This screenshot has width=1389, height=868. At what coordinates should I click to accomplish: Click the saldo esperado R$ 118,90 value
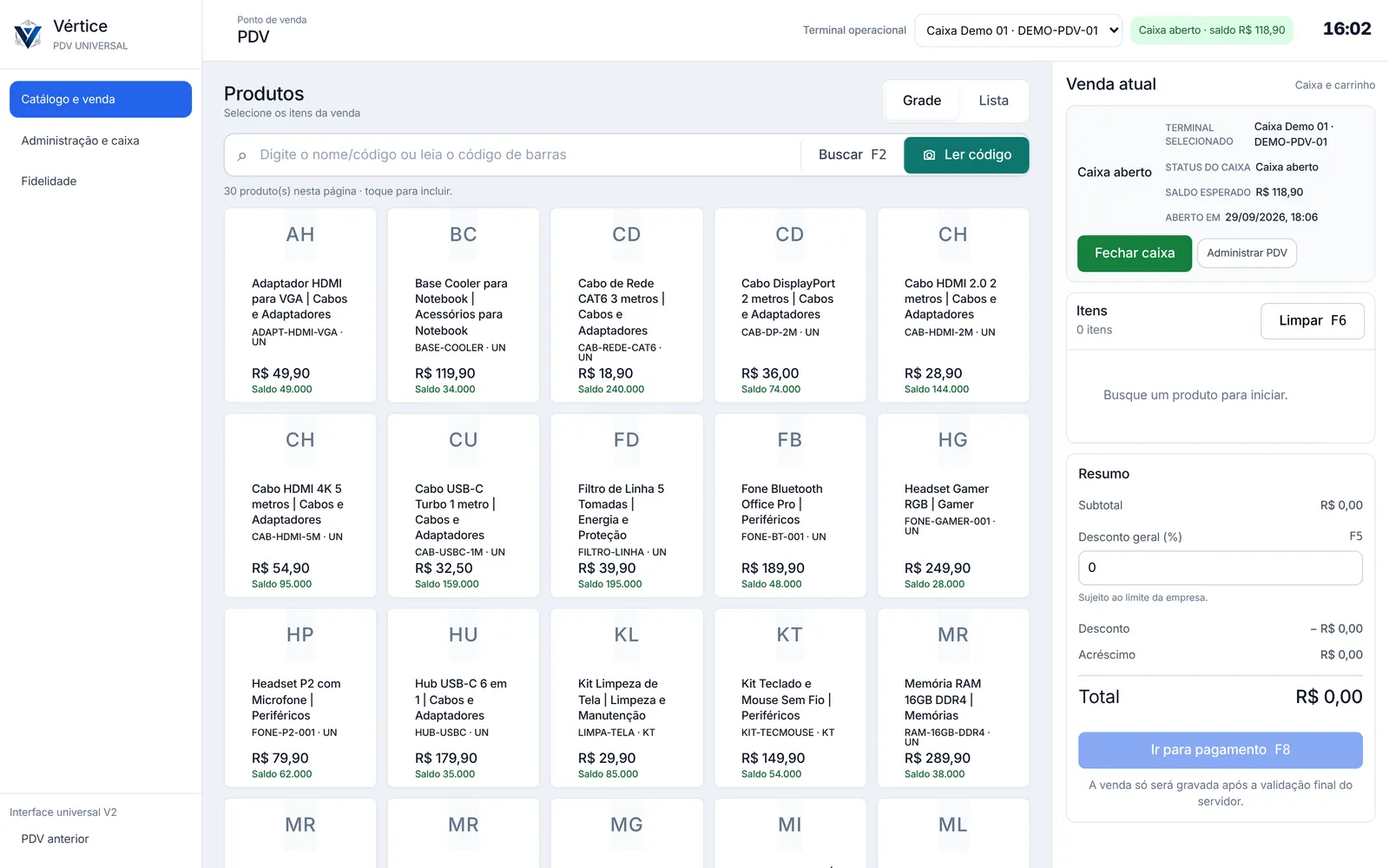pyautogui.click(x=1280, y=193)
